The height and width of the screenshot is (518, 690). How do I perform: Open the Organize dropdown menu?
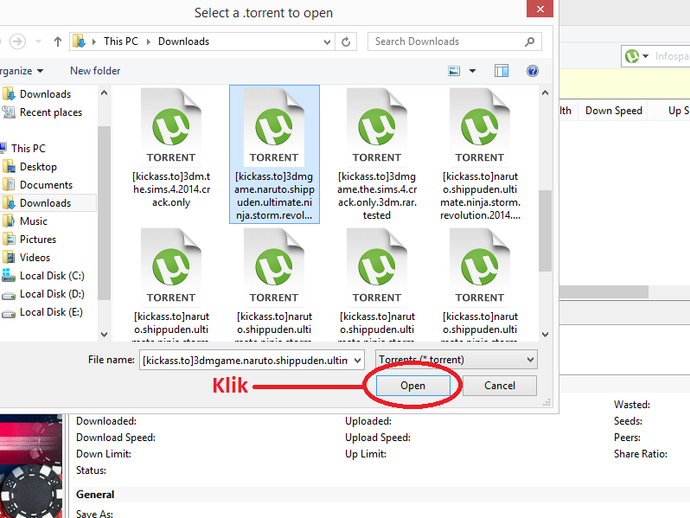pos(20,71)
